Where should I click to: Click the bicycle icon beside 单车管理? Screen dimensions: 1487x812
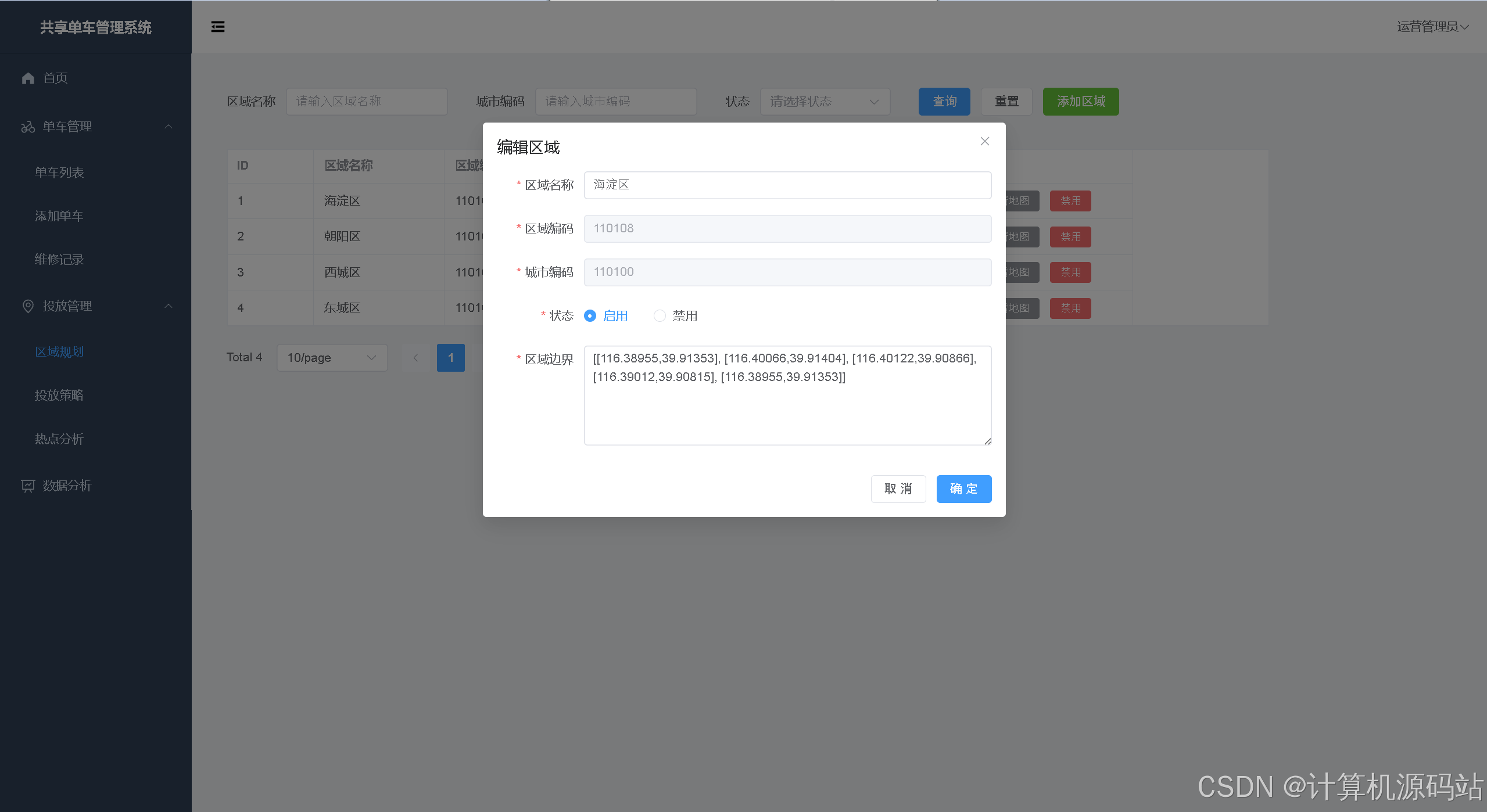pos(28,127)
